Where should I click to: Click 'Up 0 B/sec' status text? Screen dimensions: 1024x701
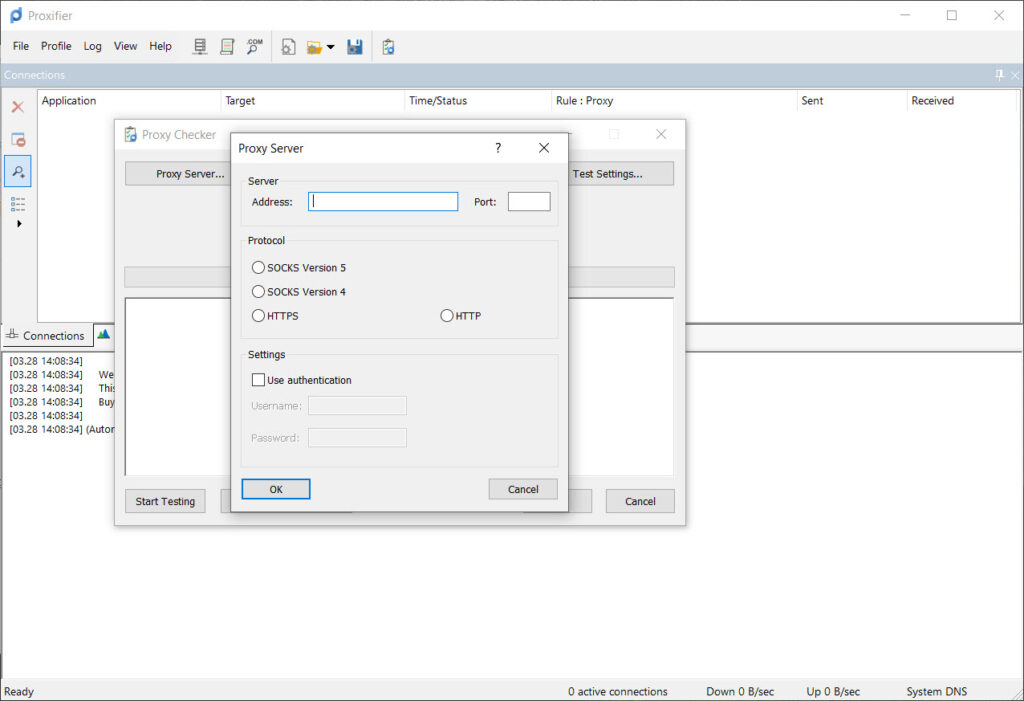tap(833, 691)
